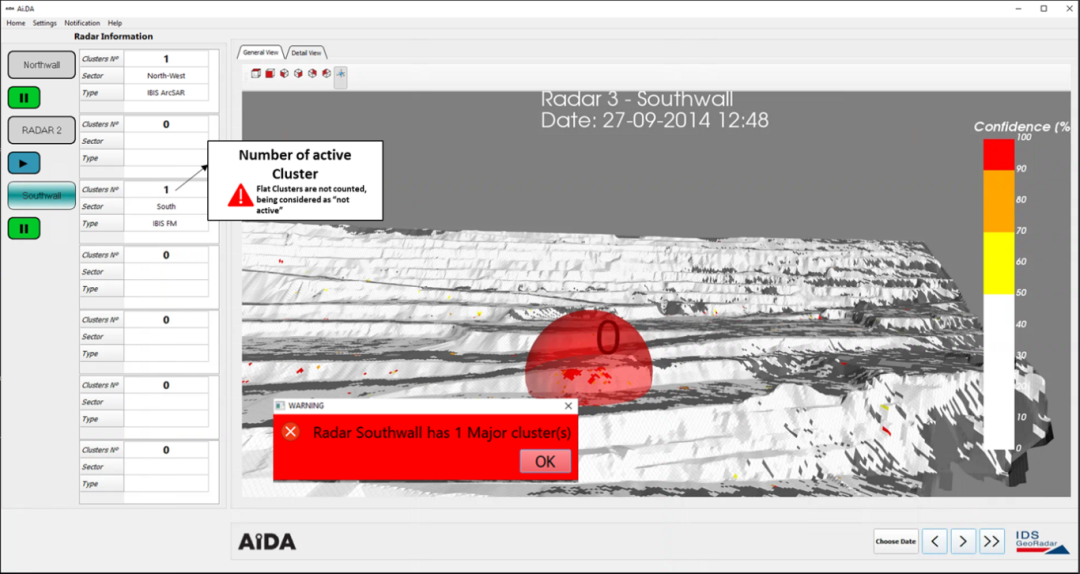The width and height of the screenshot is (1080, 574).
Task: Click the IDS GeoRadar logo
Action: tap(1043, 541)
